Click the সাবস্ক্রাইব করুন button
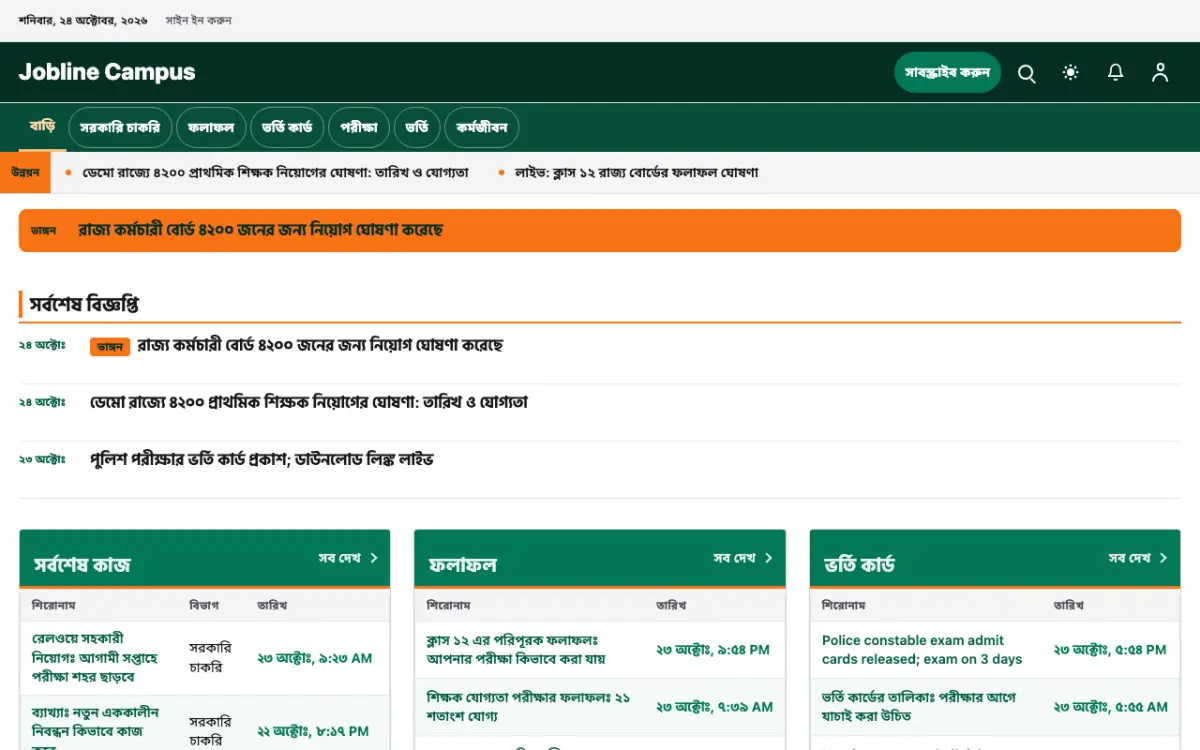 [x=947, y=73]
